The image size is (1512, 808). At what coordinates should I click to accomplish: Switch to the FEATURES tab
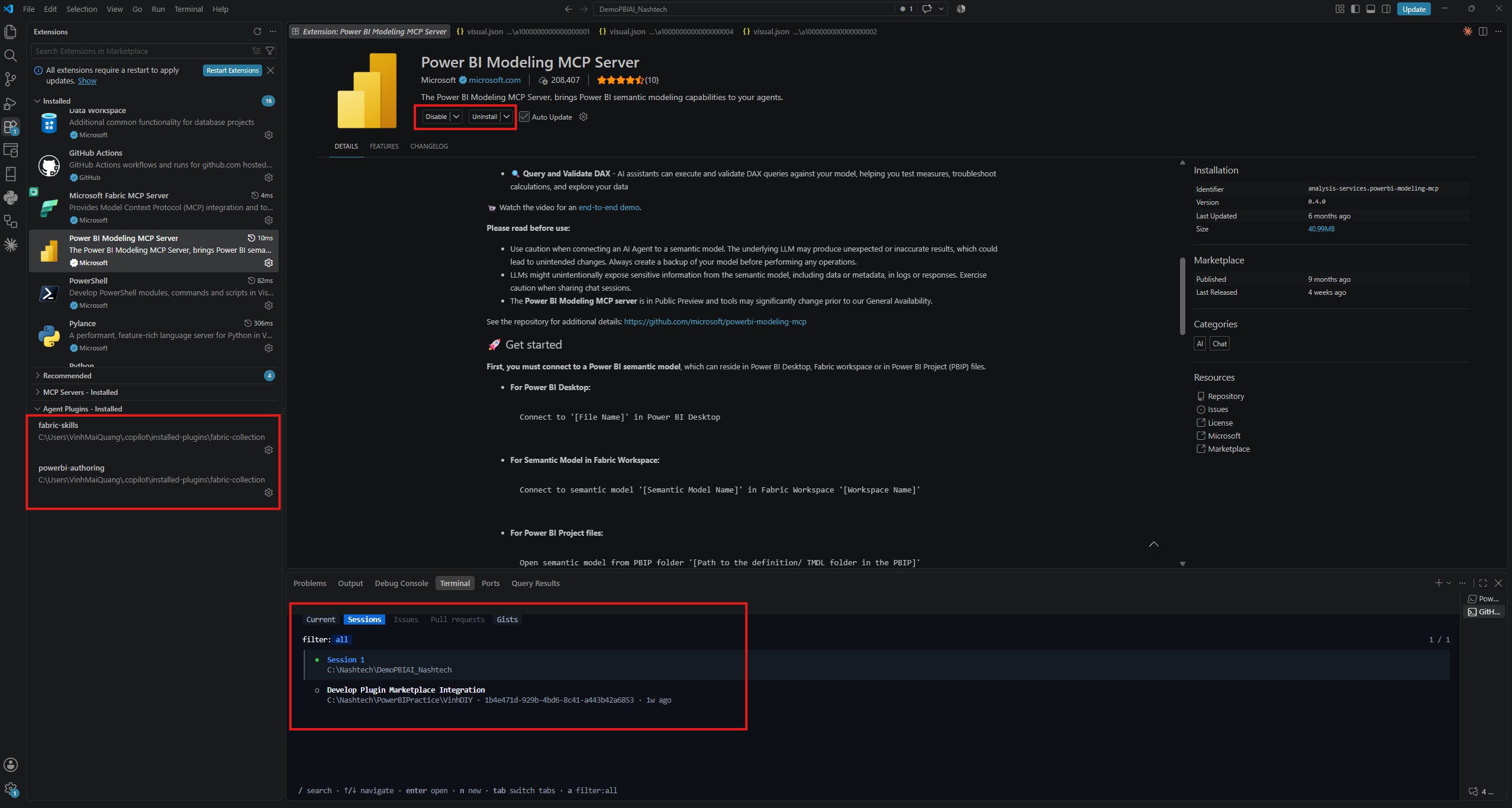[x=384, y=146]
